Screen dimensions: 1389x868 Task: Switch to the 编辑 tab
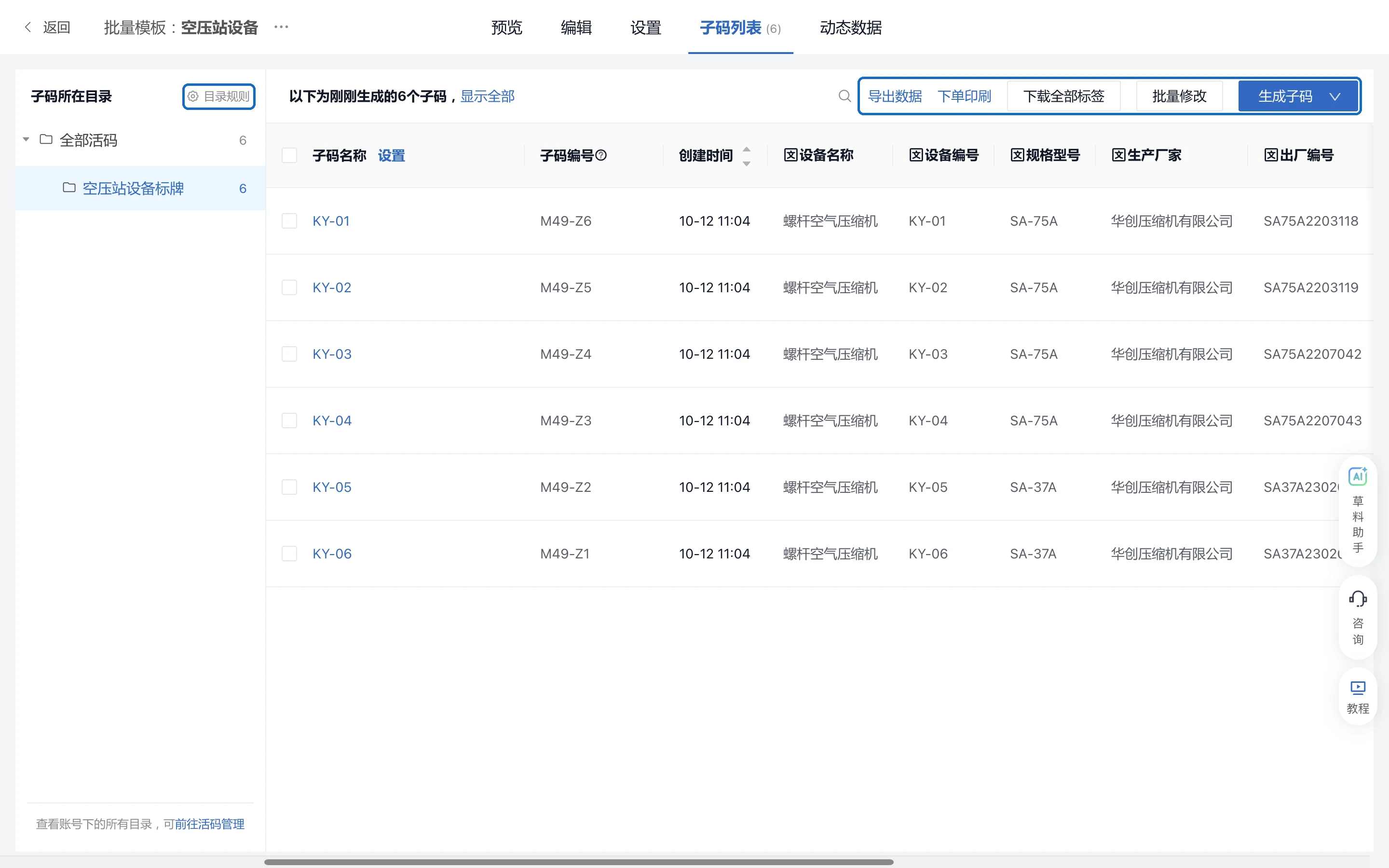(576, 27)
